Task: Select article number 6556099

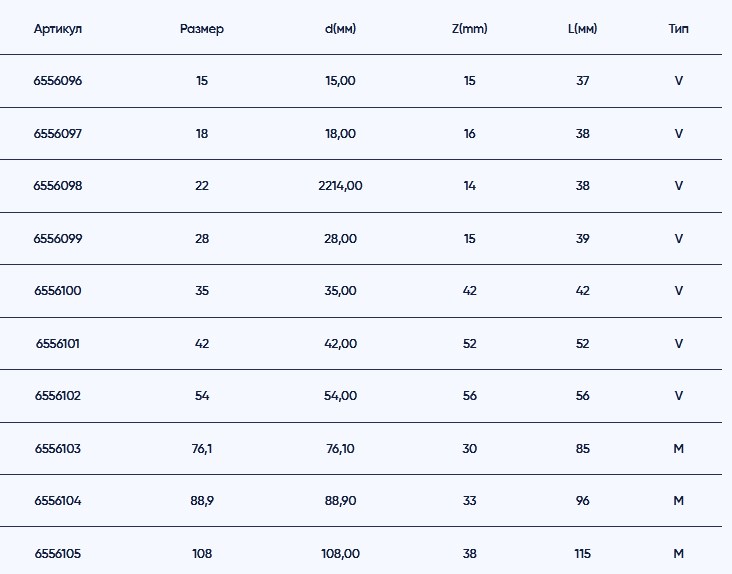Action: pyautogui.click(x=58, y=239)
